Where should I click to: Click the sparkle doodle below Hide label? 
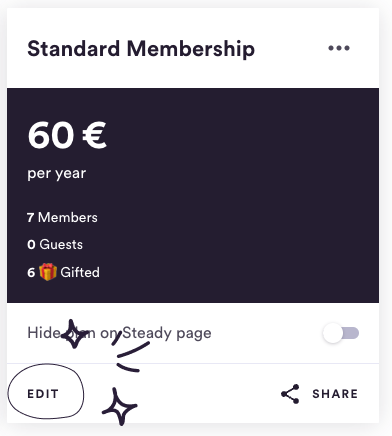(x=75, y=334)
